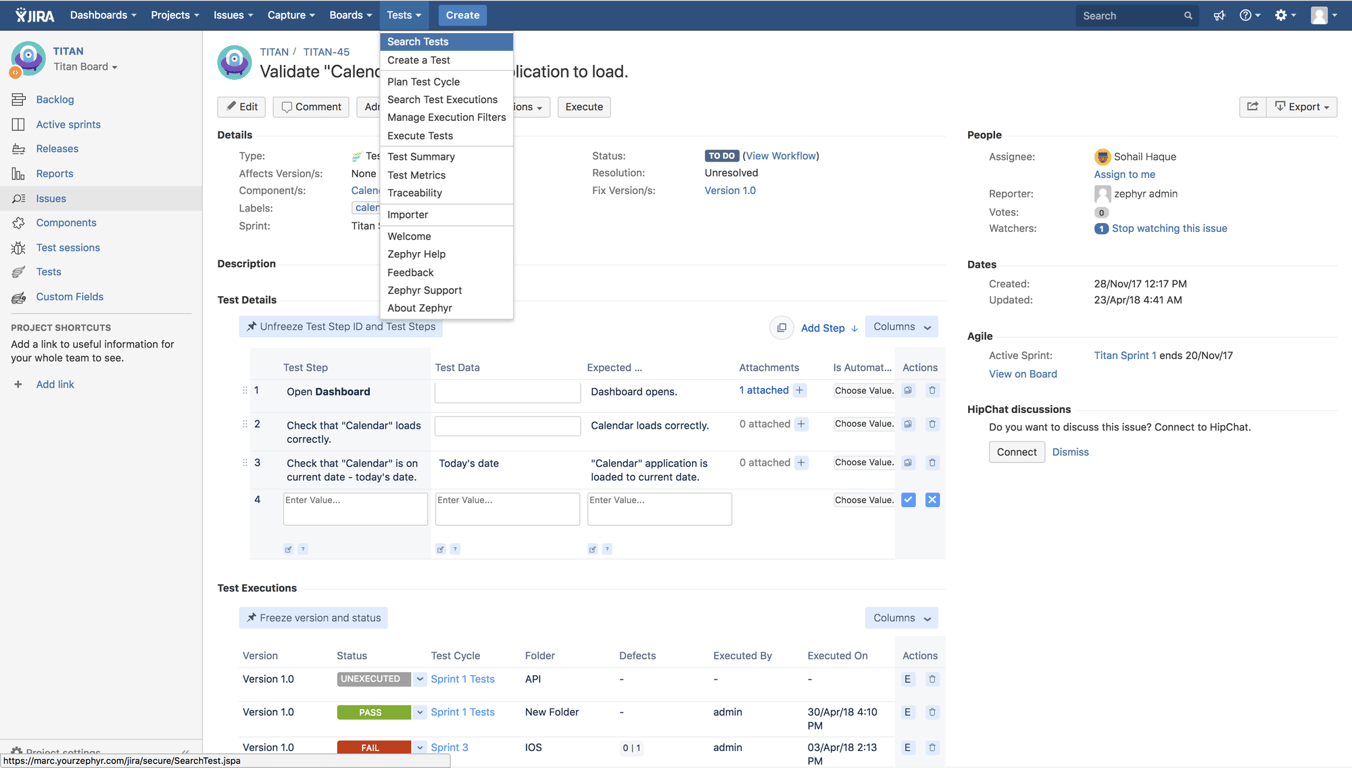The width and height of the screenshot is (1352, 768).
Task: Click the JIRA logo in the header
Action: pos(35,15)
